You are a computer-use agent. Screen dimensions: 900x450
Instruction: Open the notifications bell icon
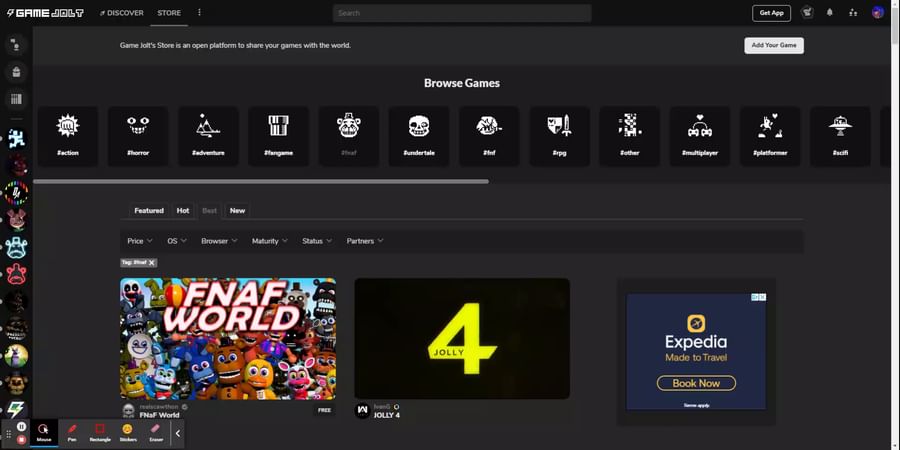coord(829,13)
